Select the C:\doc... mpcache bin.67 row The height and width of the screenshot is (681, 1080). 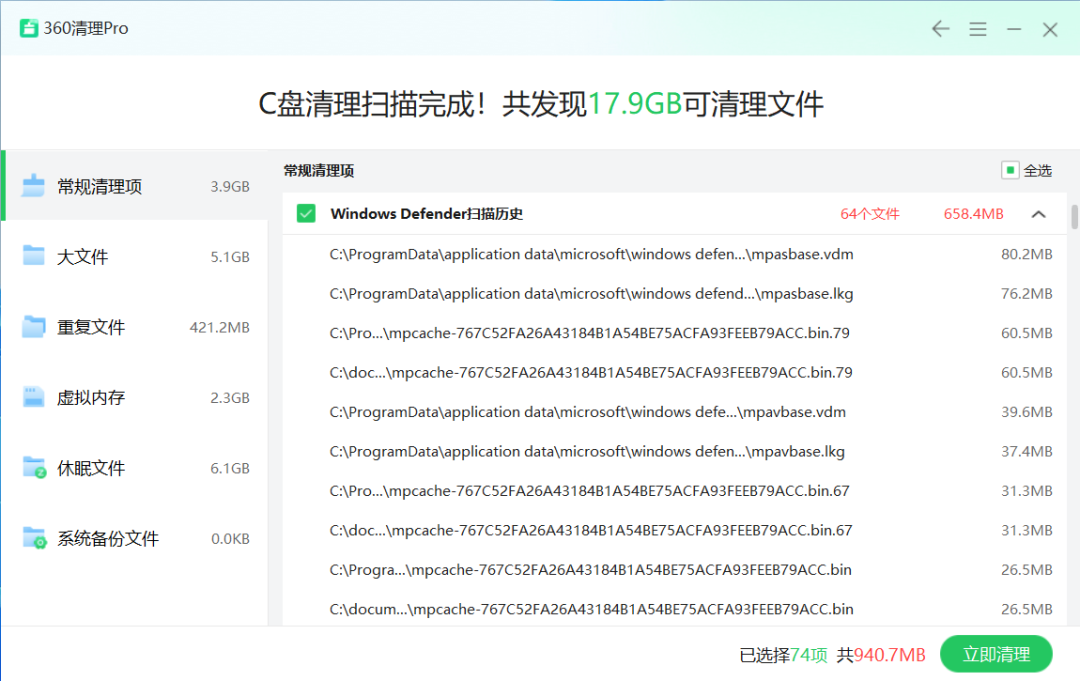674,530
